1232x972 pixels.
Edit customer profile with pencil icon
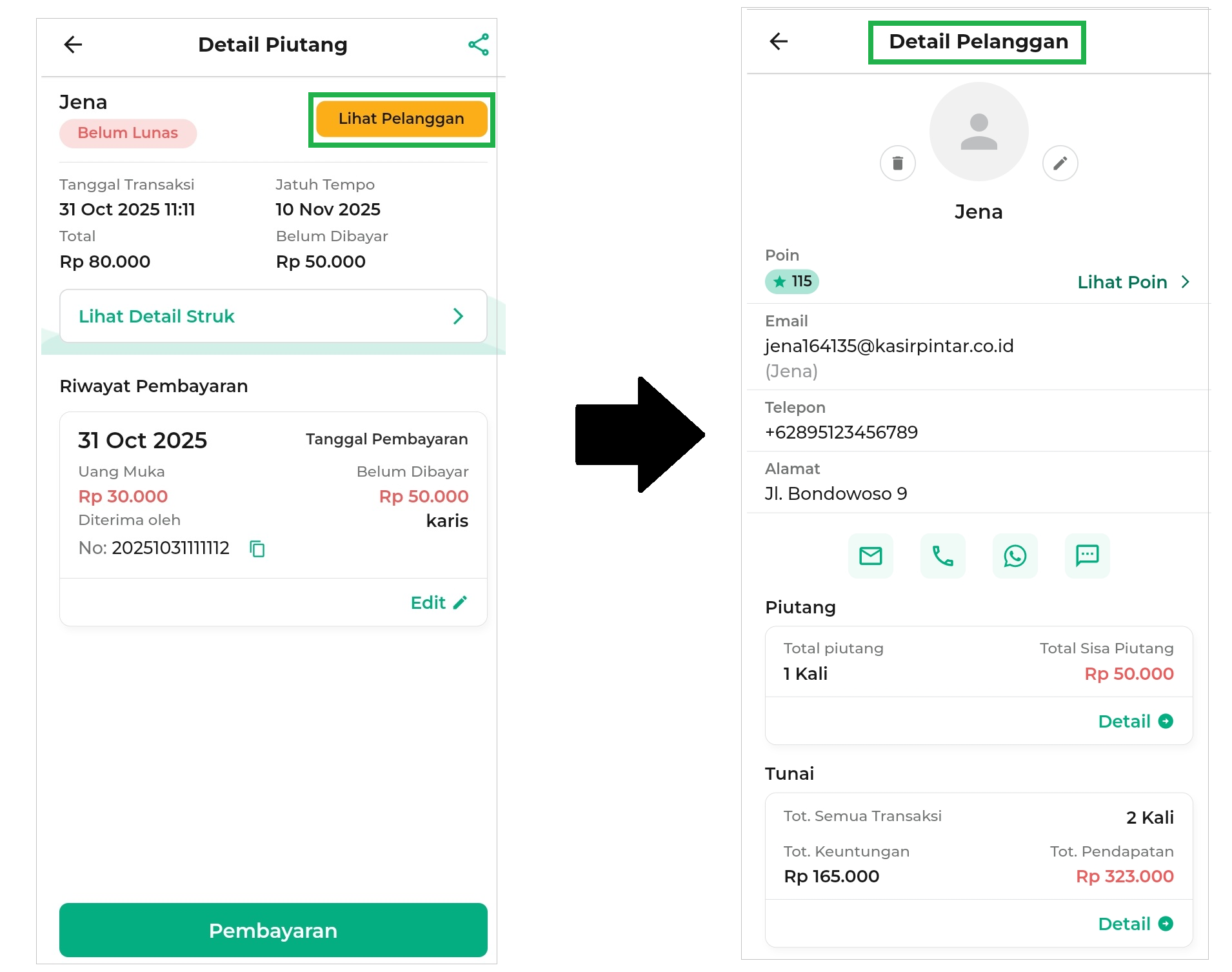pos(1060,163)
